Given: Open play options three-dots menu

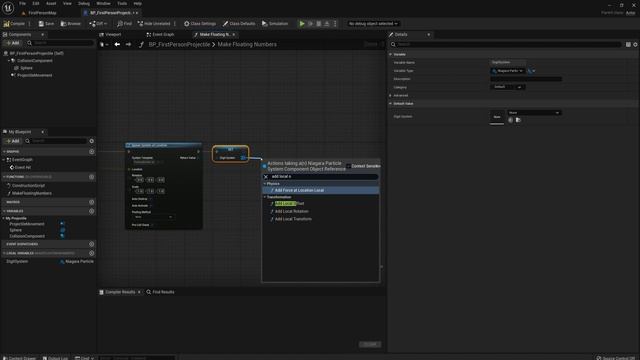Looking at the screenshot, I should pos(335,24).
